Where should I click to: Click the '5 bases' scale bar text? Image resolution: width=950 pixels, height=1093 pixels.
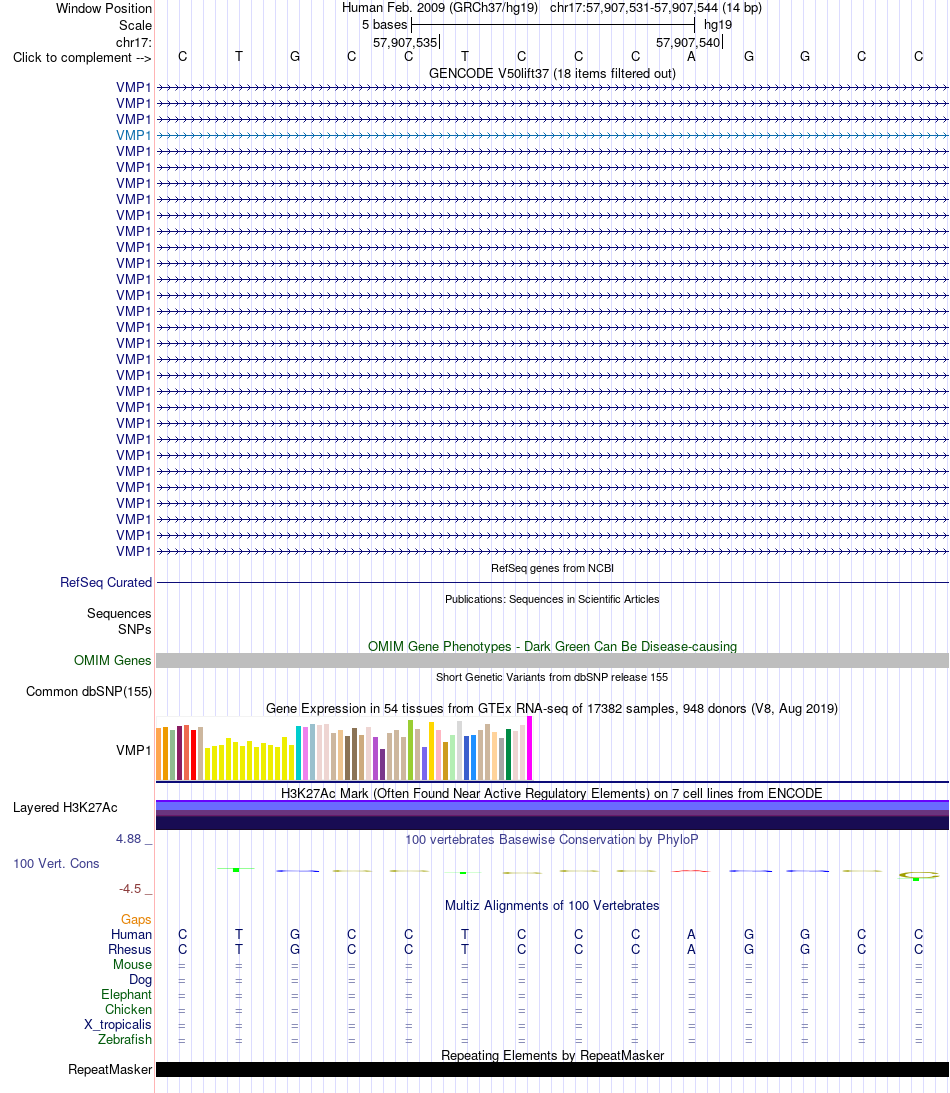(384, 24)
